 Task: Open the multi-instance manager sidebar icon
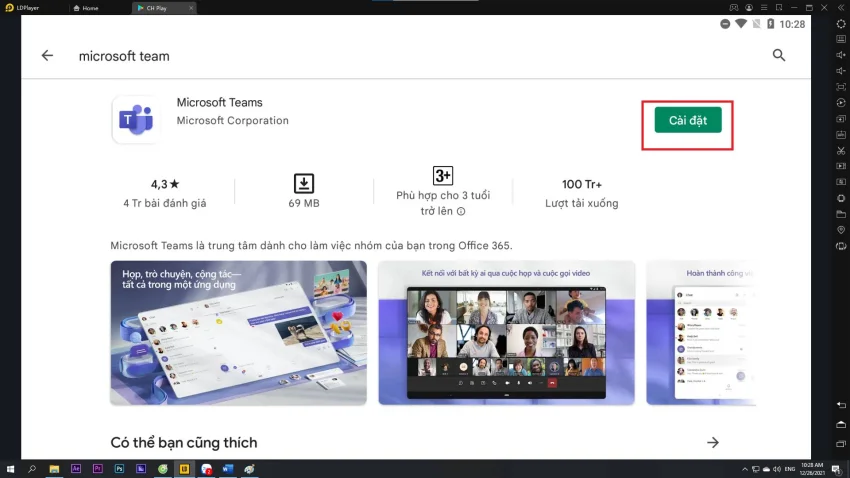click(841, 119)
